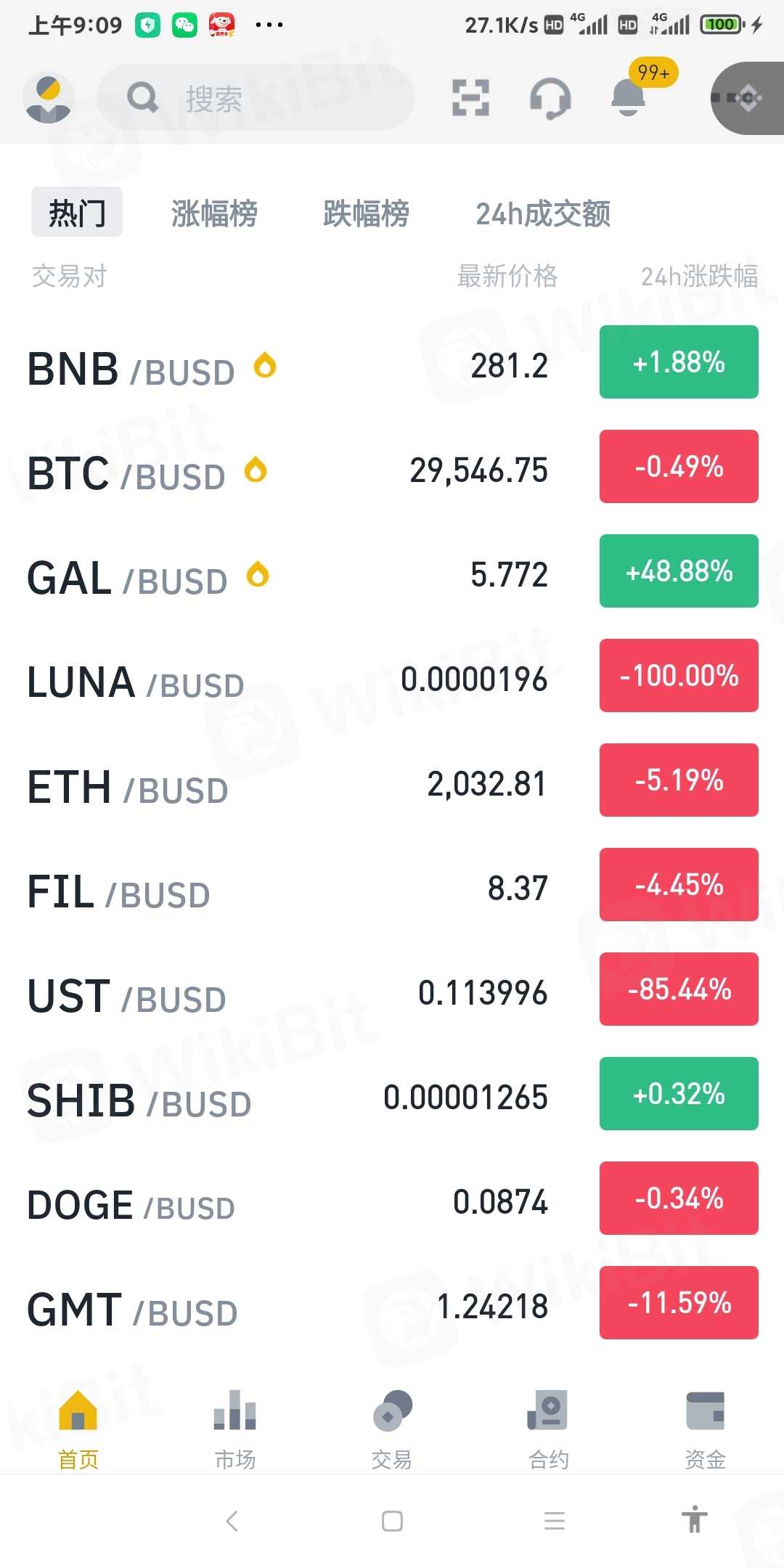Open the profile avatar icon

48,98
